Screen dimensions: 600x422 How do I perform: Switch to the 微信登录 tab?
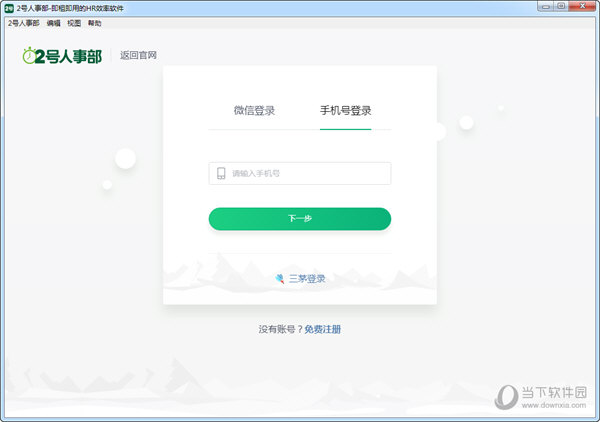[x=254, y=111]
